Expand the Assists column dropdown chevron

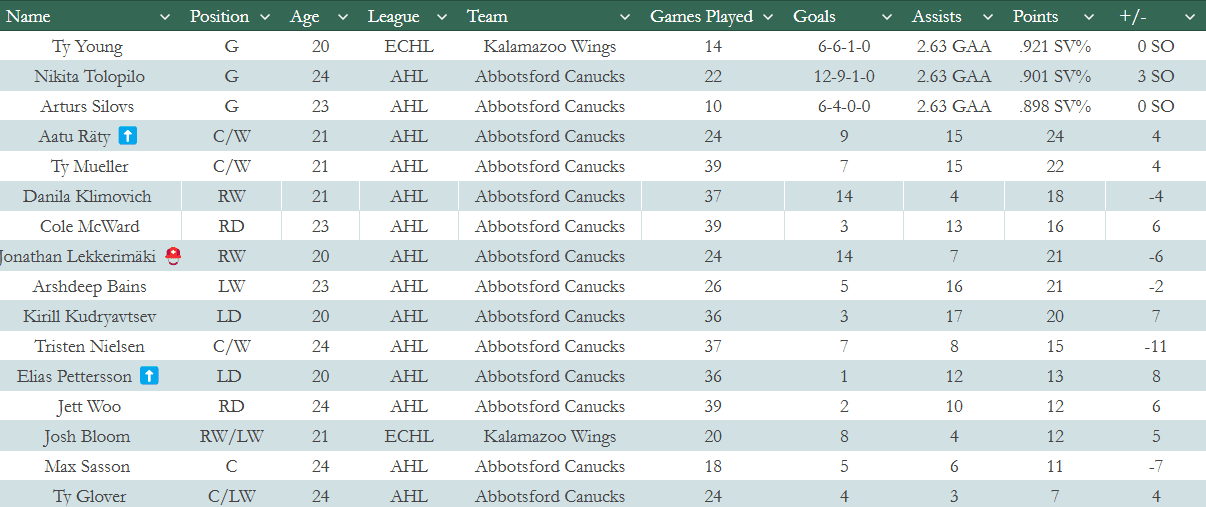986,17
